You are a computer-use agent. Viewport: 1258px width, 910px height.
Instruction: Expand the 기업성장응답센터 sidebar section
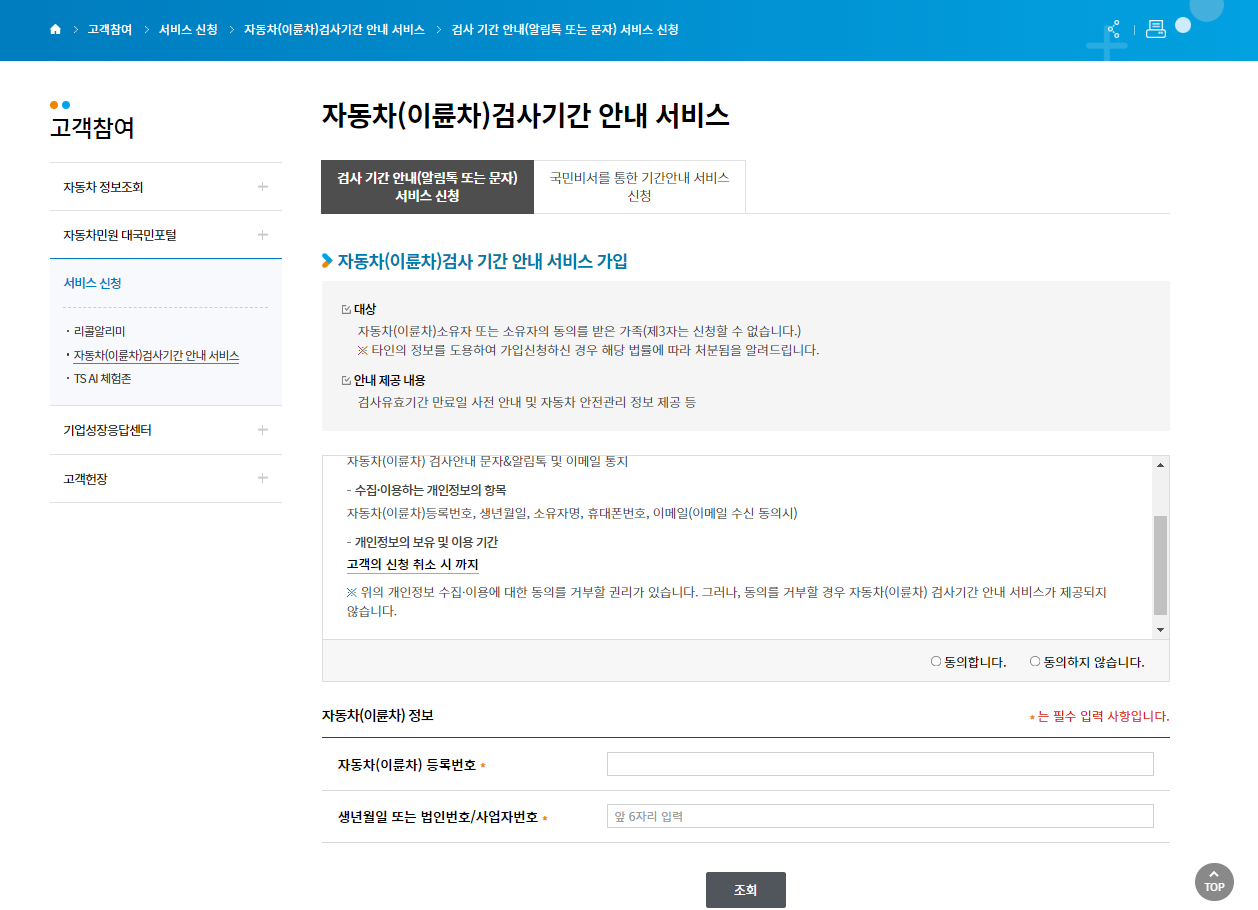point(263,431)
